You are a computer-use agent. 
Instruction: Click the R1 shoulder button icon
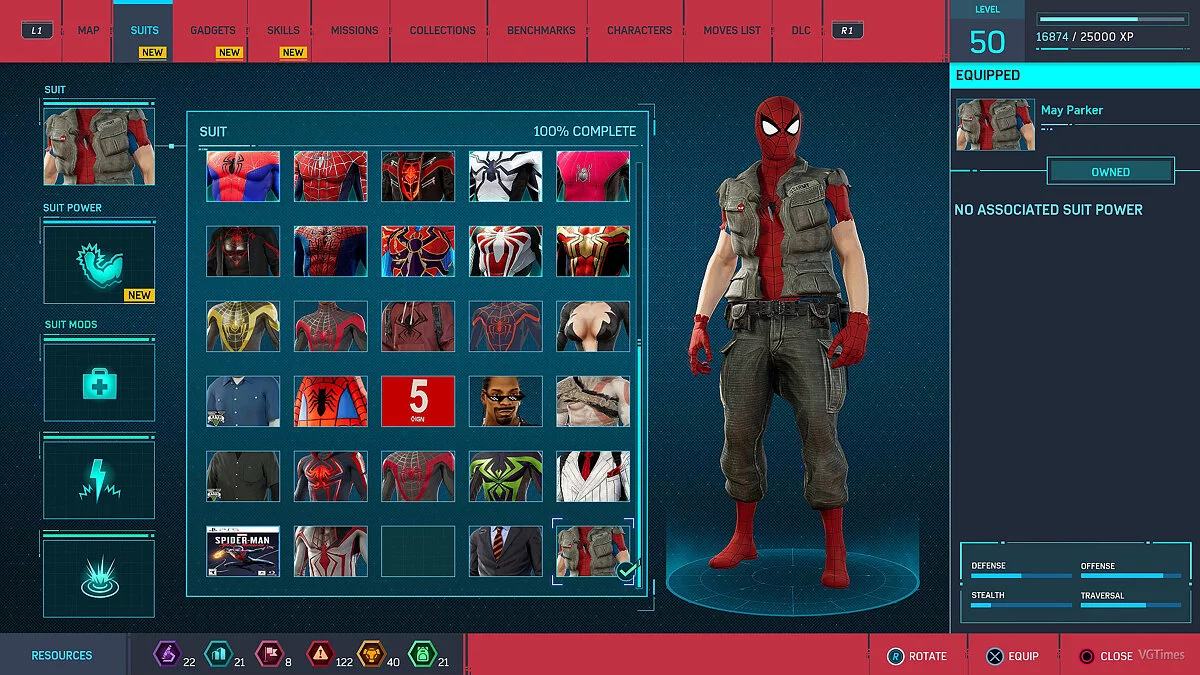click(x=846, y=29)
